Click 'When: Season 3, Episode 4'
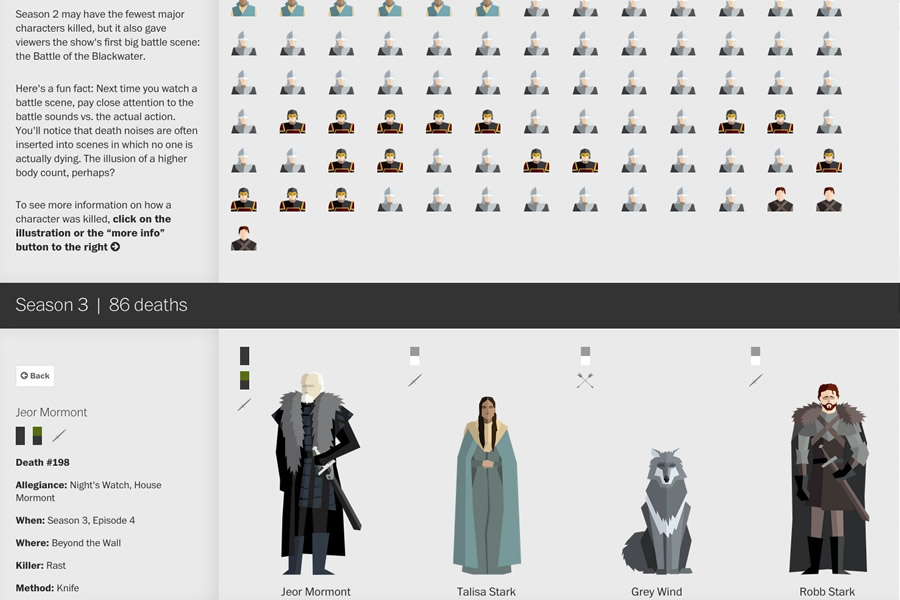Image resolution: width=900 pixels, height=600 pixels. tap(75, 520)
